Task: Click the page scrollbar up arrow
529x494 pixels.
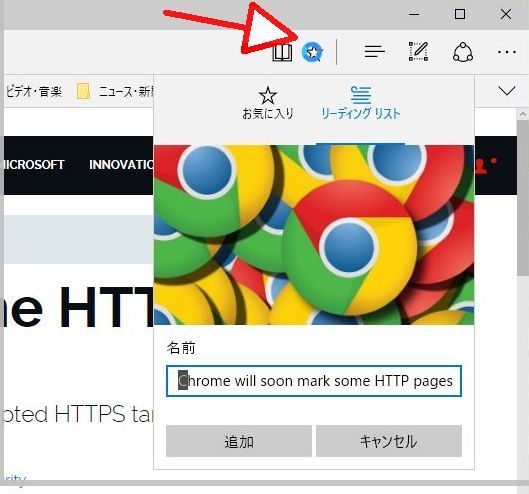Action: (523, 115)
